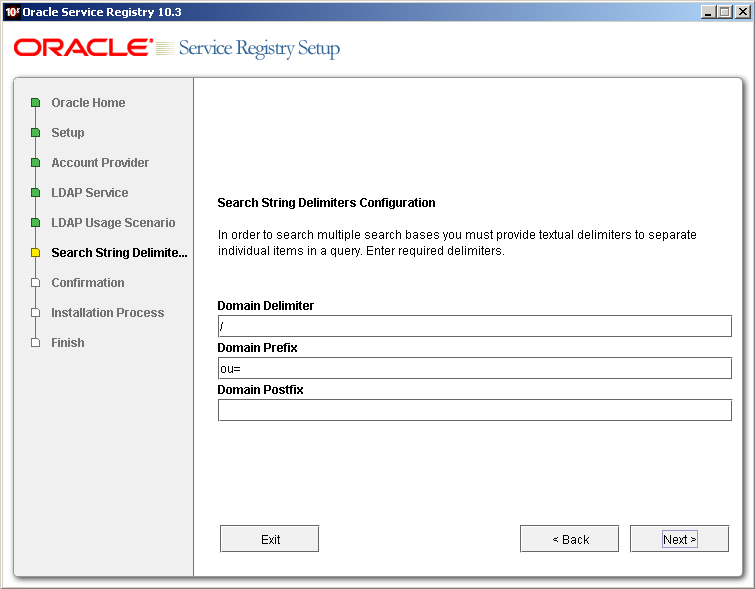Click the Search String Delimiters Configuration heading
The width and height of the screenshot is (755, 589).
tap(326, 203)
